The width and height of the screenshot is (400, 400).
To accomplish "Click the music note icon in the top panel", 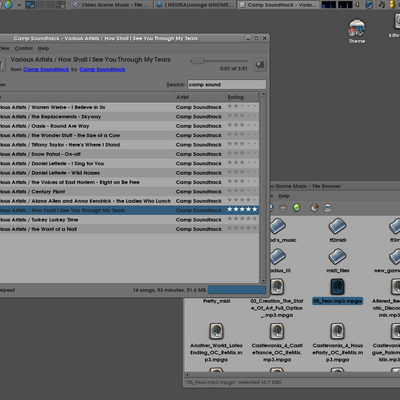I will click(x=382, y=5).
